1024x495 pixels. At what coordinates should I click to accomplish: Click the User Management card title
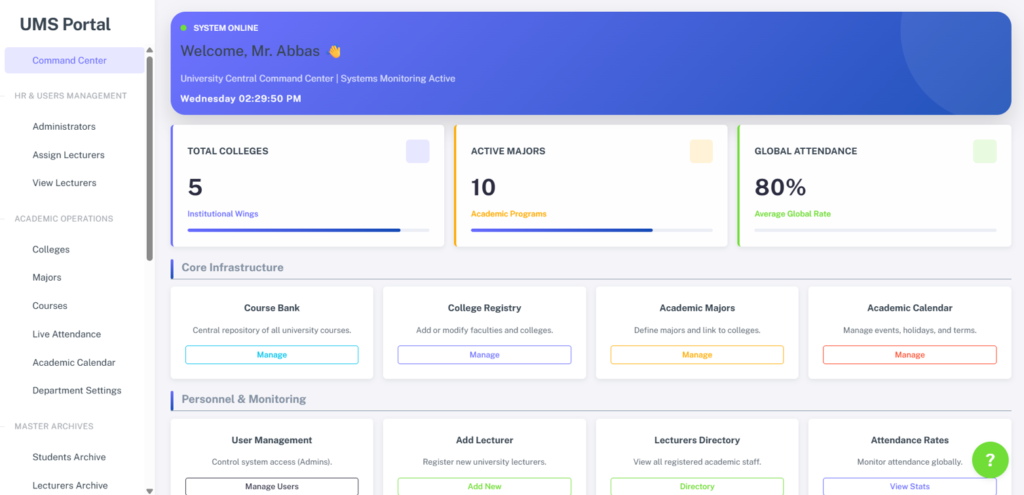pos(272,440)
